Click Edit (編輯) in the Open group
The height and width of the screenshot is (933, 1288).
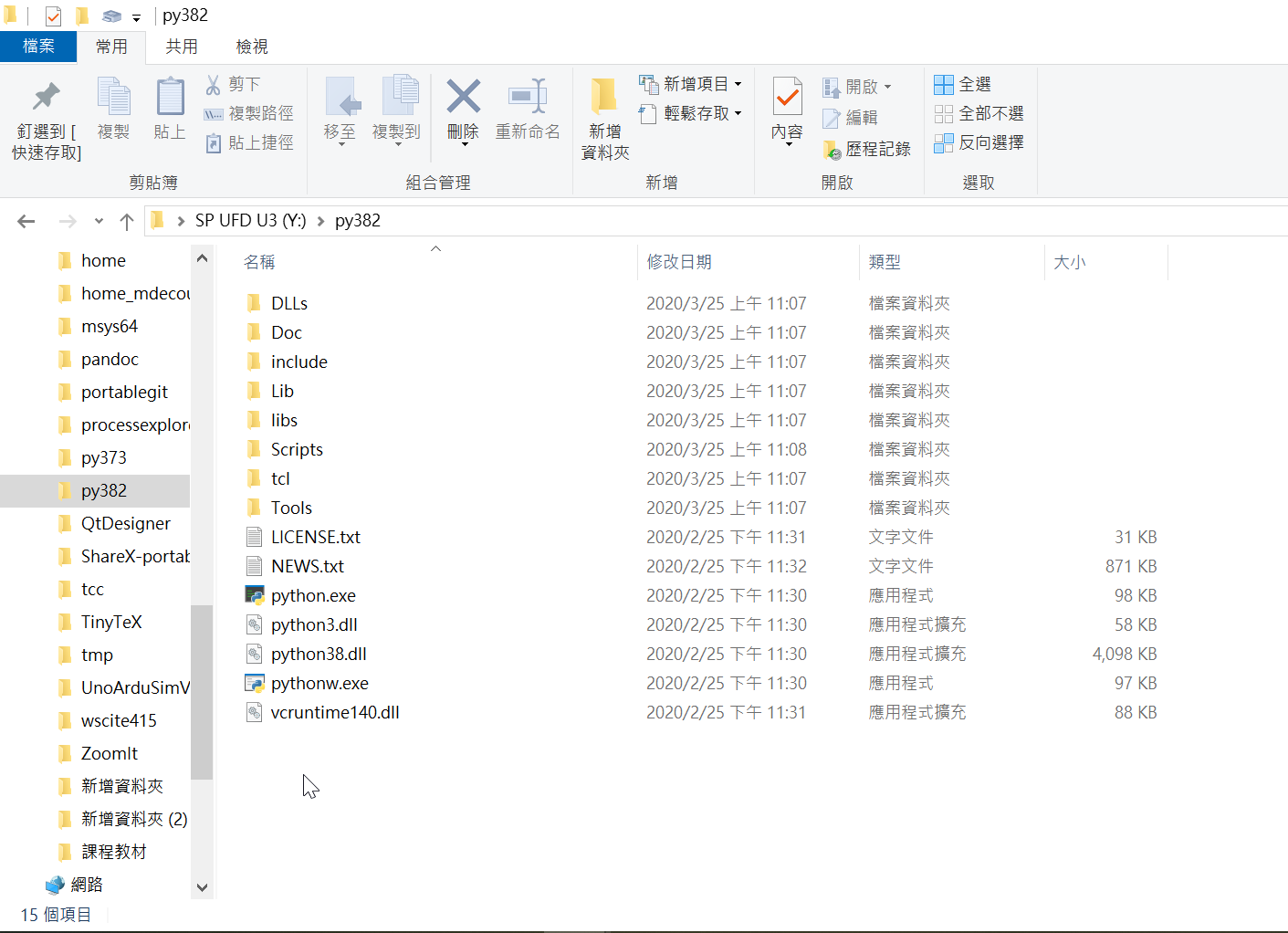(x=851, y=118)
